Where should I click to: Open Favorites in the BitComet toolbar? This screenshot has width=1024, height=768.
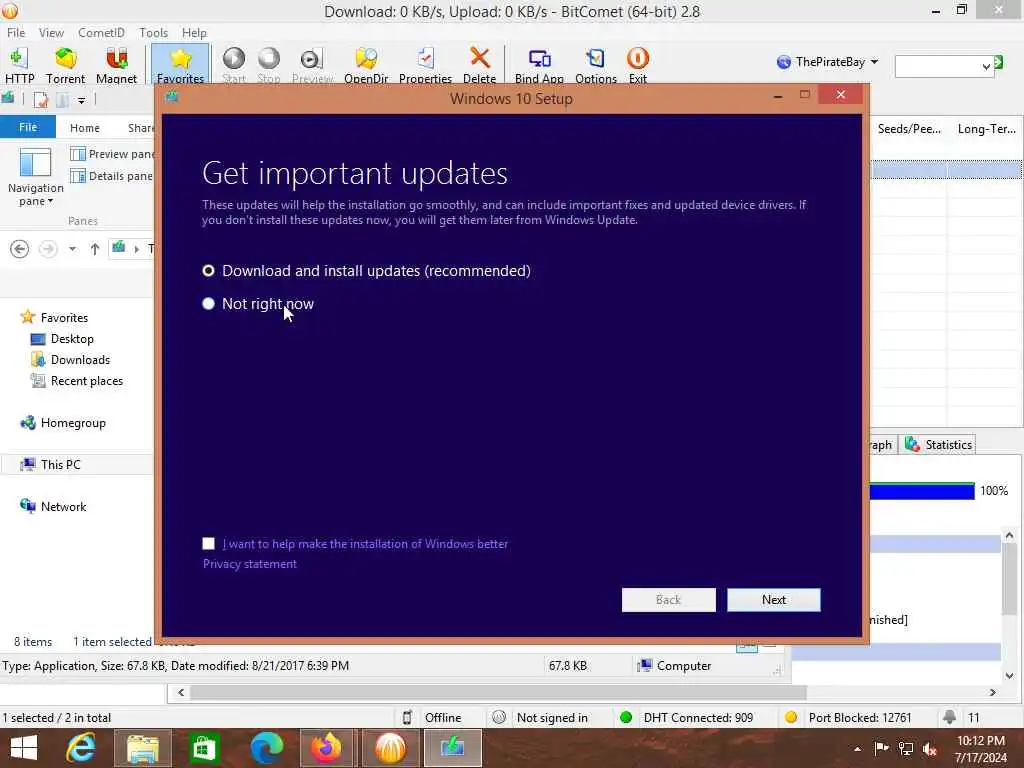pyautogui.click(x=180, y=65)
